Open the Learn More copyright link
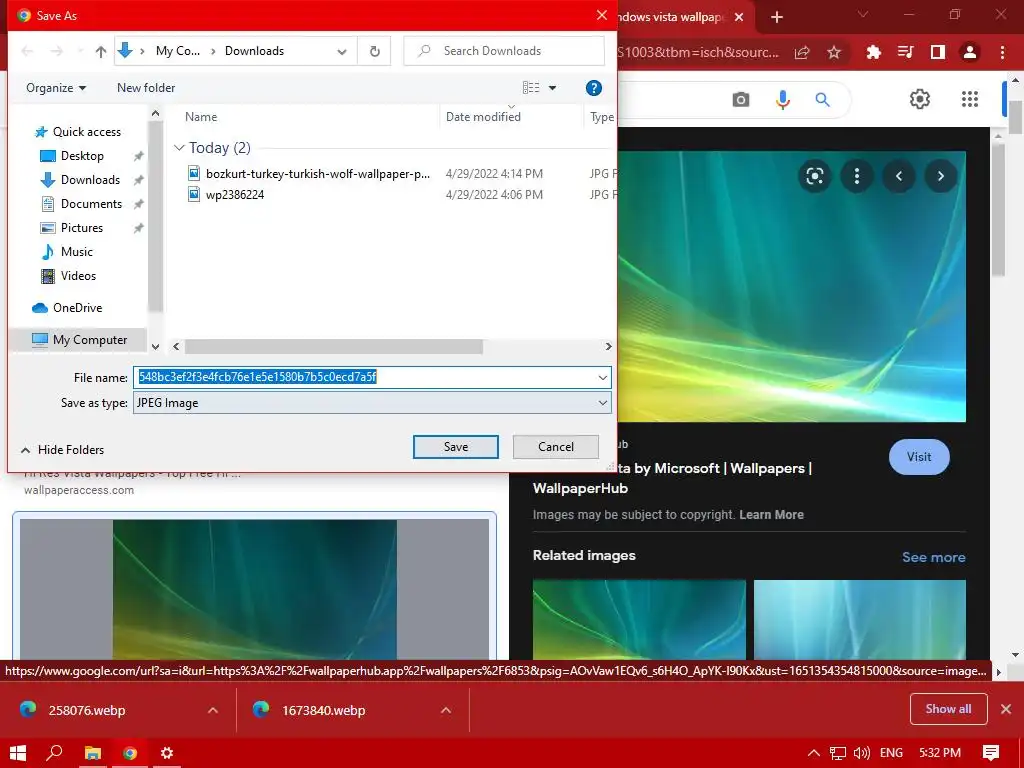This screenshot has width=1024, height=768. [771, 515]
